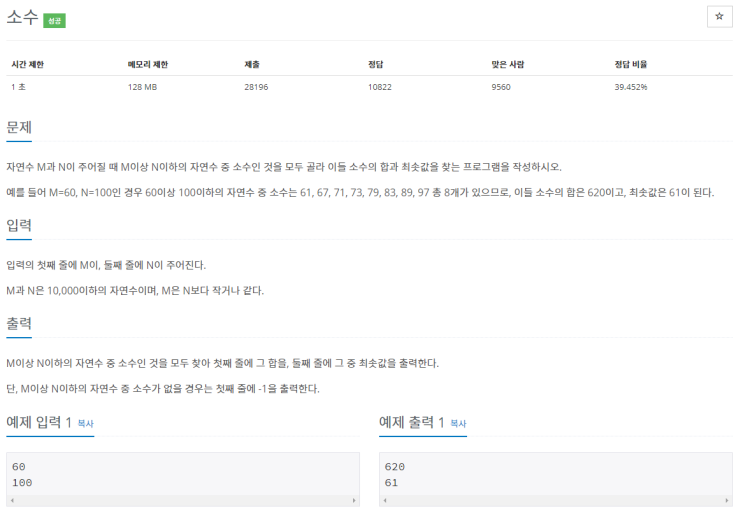Screen dimensions: 743x518
Task: Click the submission count 28196
Action: point(256,87)
